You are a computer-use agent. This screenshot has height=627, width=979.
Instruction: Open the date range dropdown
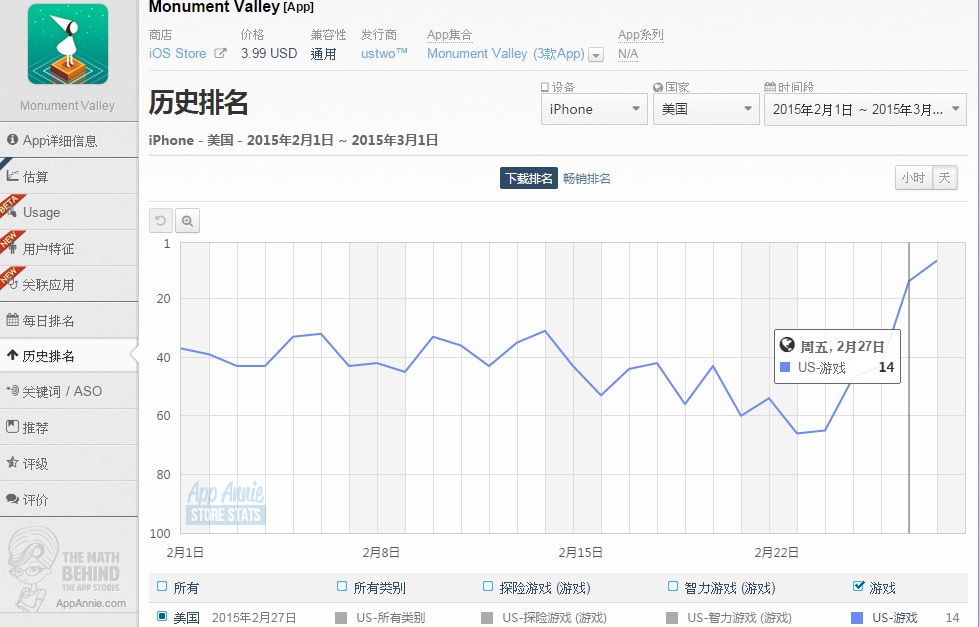pyautogui.click(x=865, y=109)
